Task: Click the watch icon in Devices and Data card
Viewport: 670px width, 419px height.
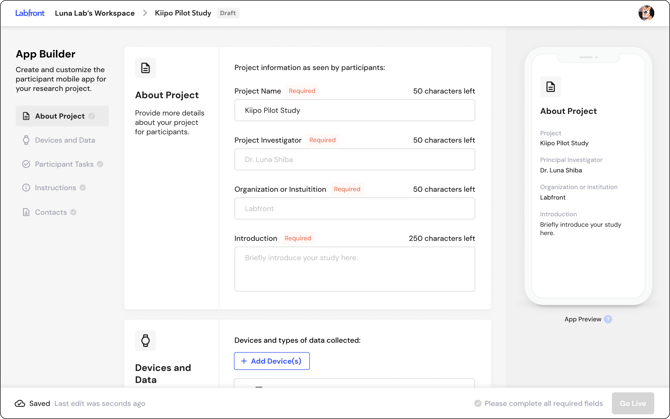Action: click(146, 341)
